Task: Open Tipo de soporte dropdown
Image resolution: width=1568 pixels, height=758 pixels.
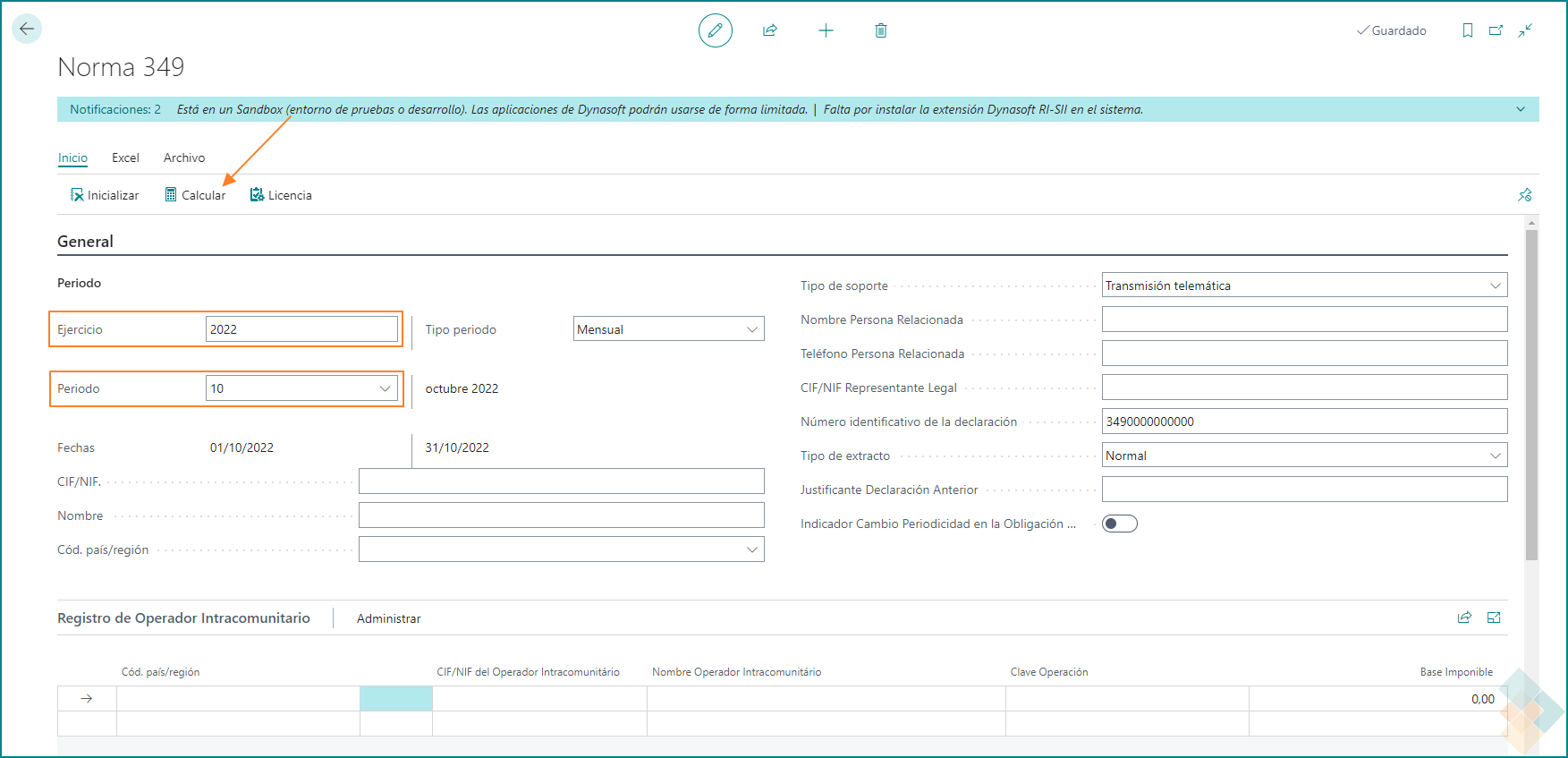Action: pos(1304,285)
